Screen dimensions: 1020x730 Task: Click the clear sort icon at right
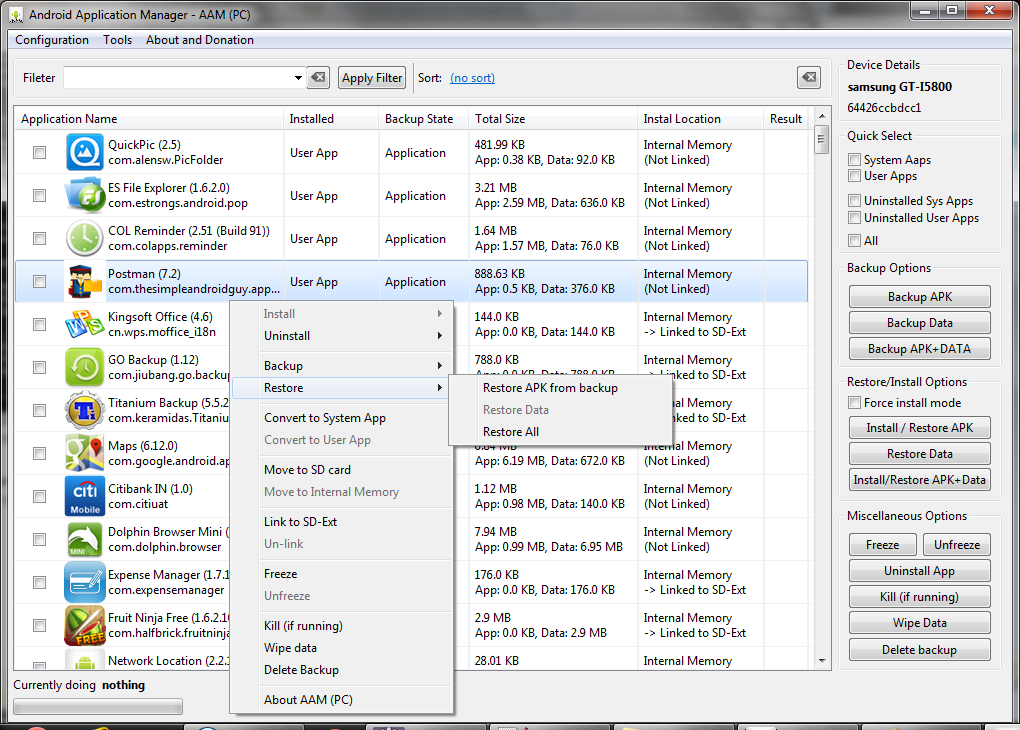point(809,78)
